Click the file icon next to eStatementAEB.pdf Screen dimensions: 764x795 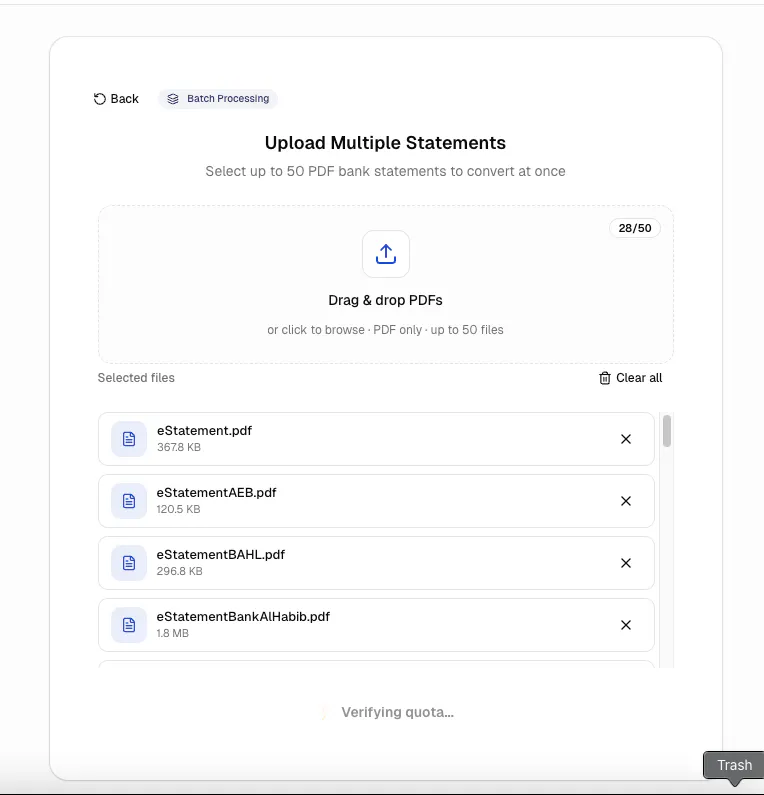point(129,501)
